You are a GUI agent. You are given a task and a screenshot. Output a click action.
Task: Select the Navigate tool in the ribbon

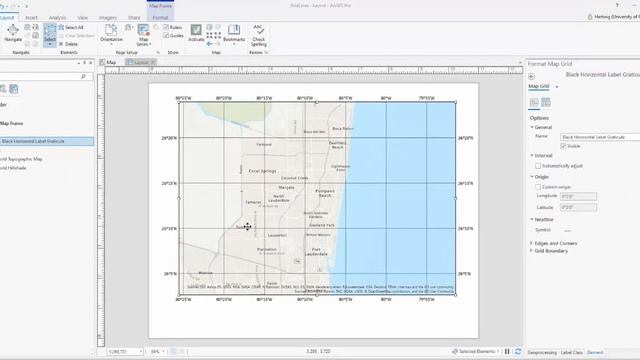(13, 33)
